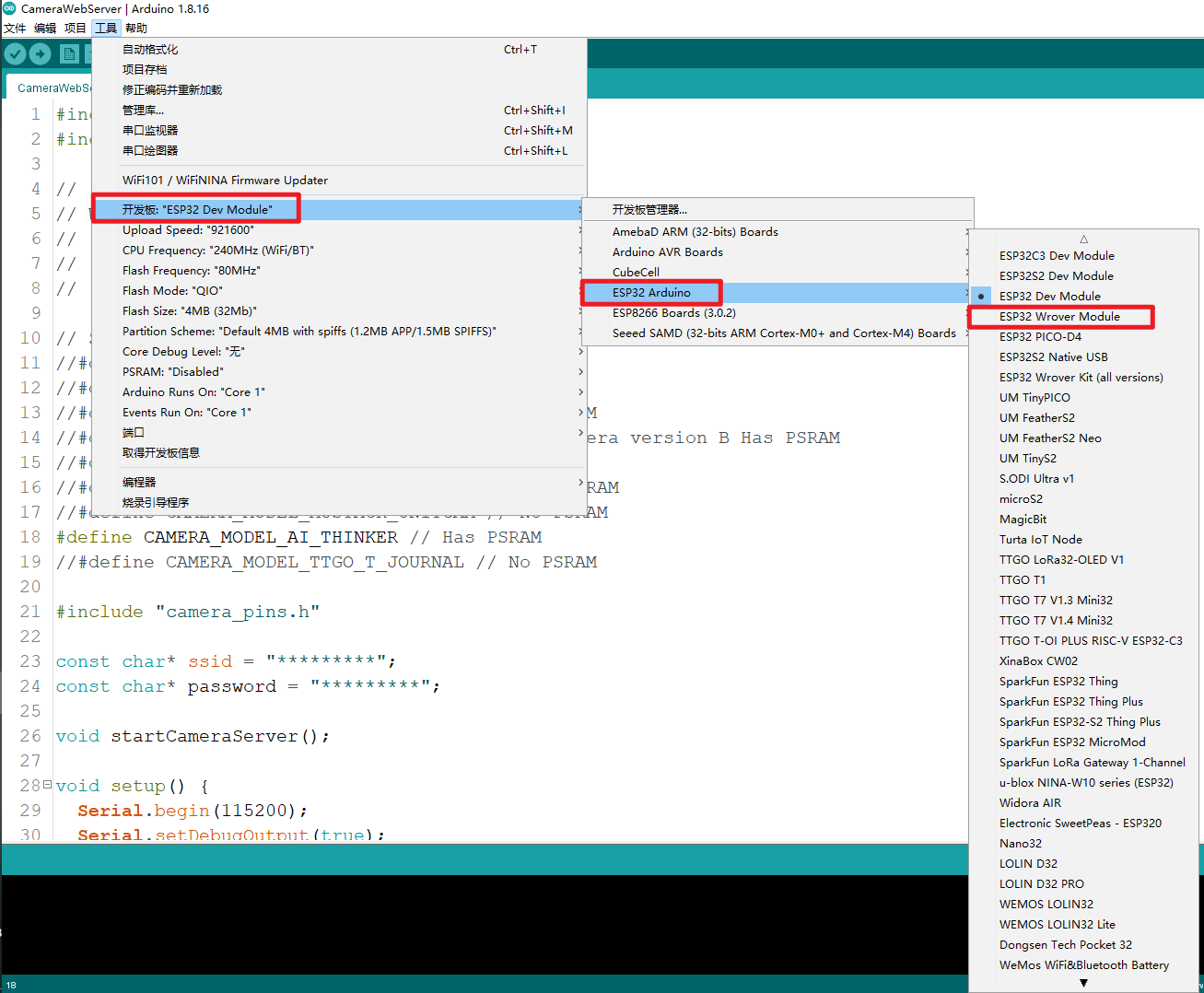Choose 自动格式化 from the tools menu
This screenshot has width=1204, height=993.
point(339,50)
